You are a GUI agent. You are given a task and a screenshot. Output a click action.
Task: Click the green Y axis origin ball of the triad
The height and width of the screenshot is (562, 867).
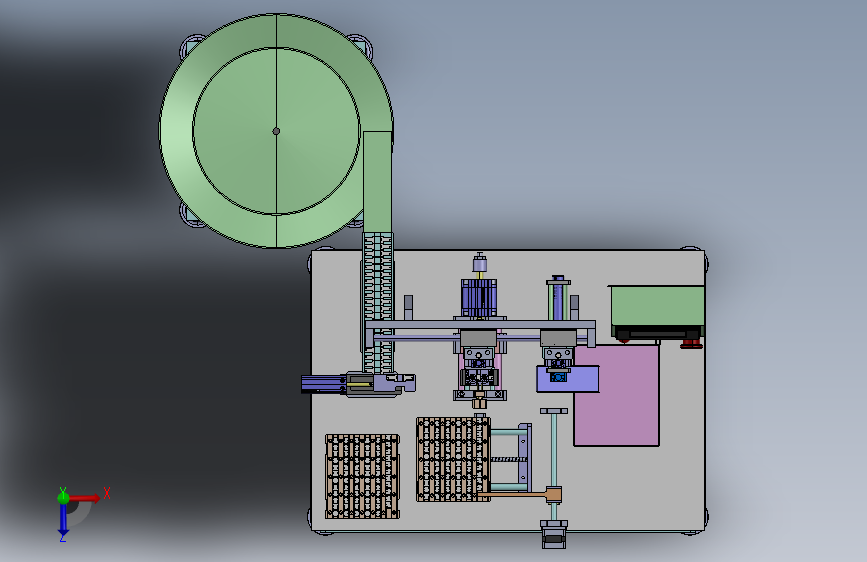63,497
